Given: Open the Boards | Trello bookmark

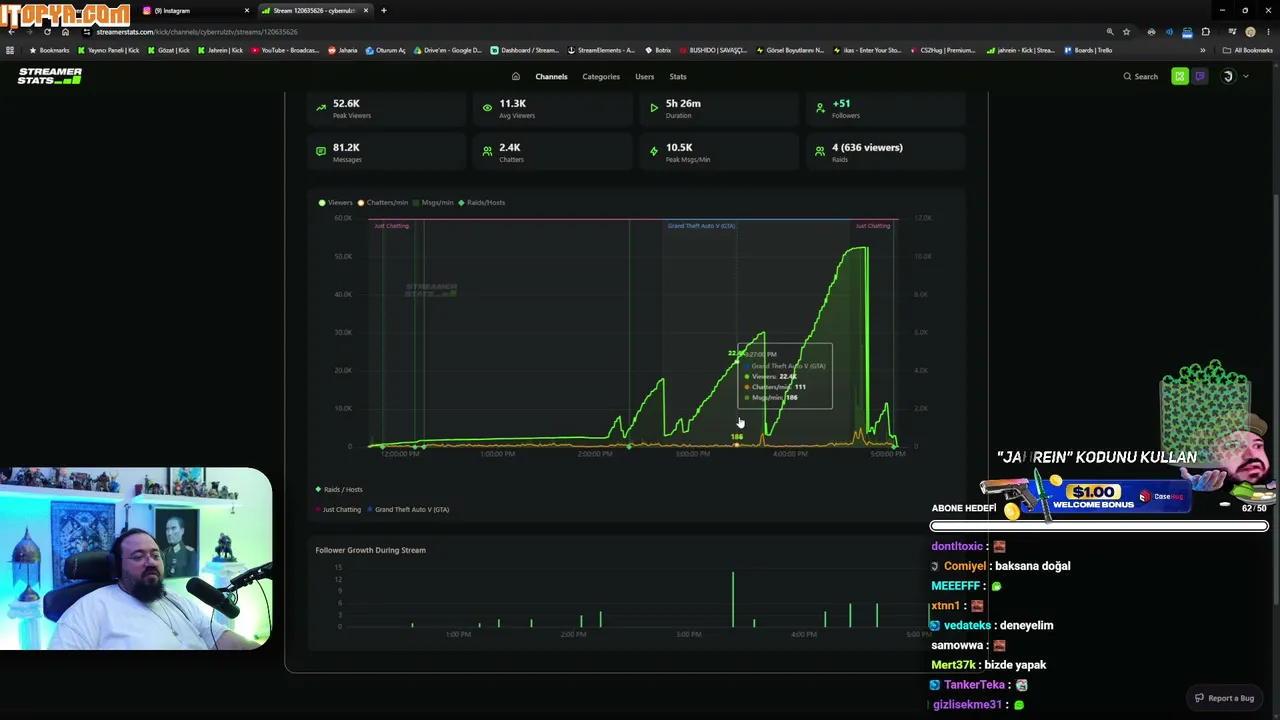Looking at the screenshot, I should pos(1088,50).
